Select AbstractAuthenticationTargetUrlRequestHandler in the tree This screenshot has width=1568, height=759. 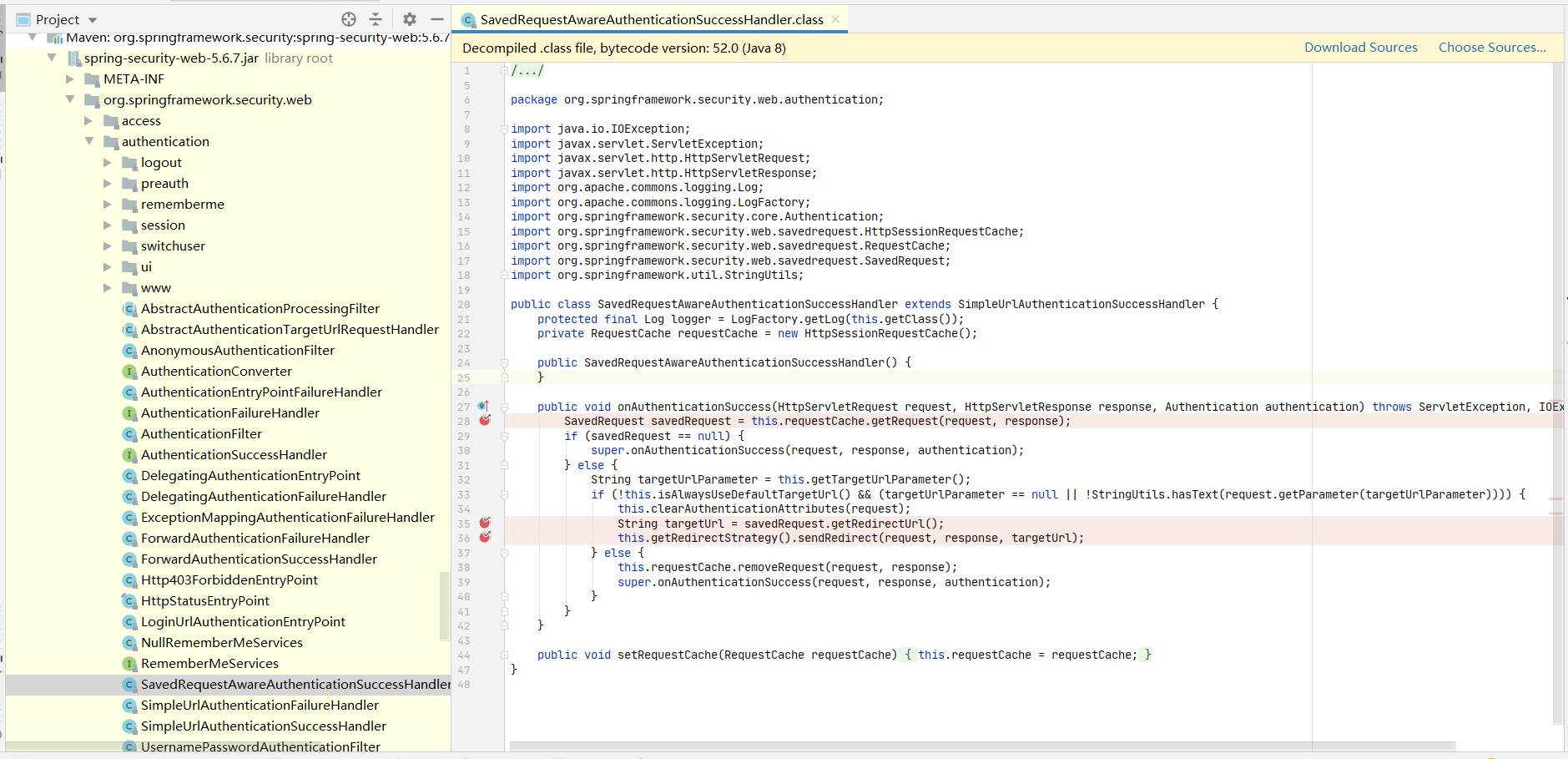290,330
